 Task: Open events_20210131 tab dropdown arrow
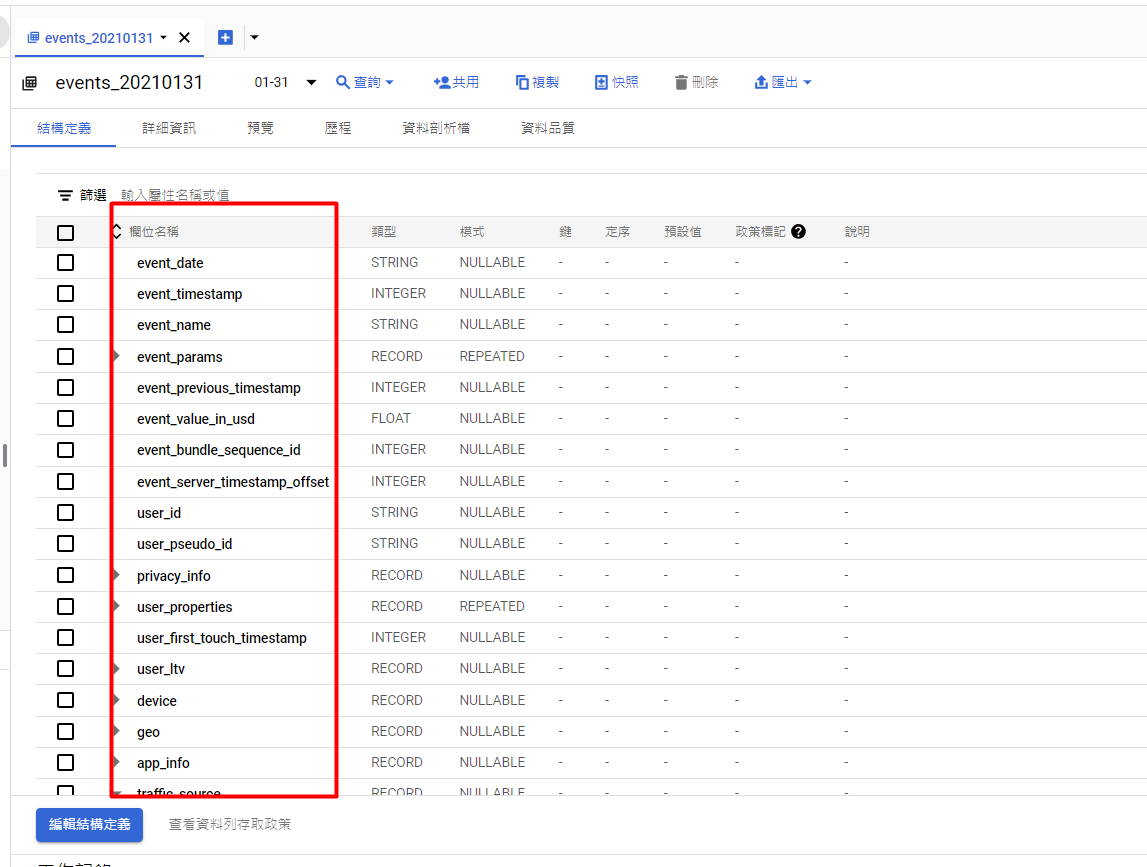point(163,37)
